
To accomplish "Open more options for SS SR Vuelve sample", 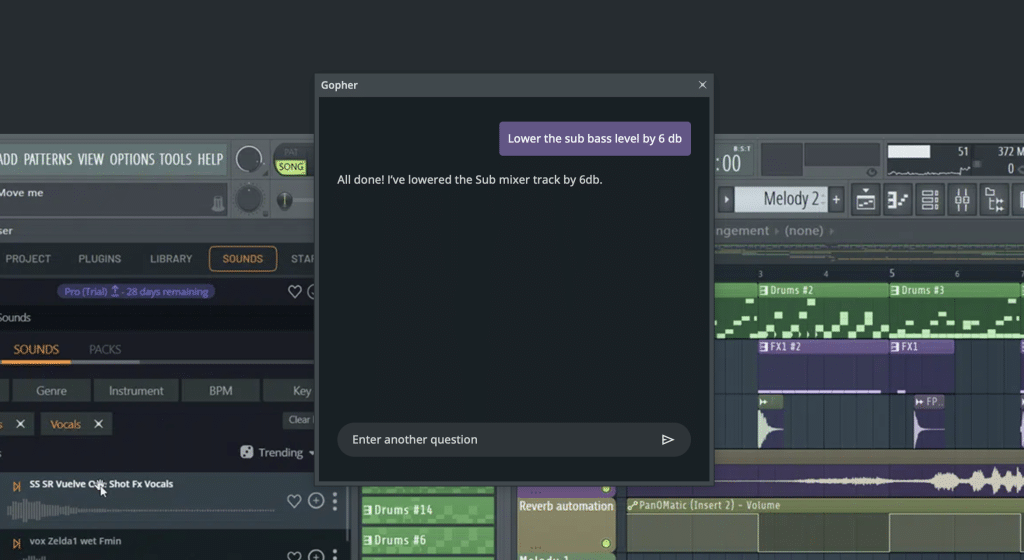I will click(x=335, y=501).
